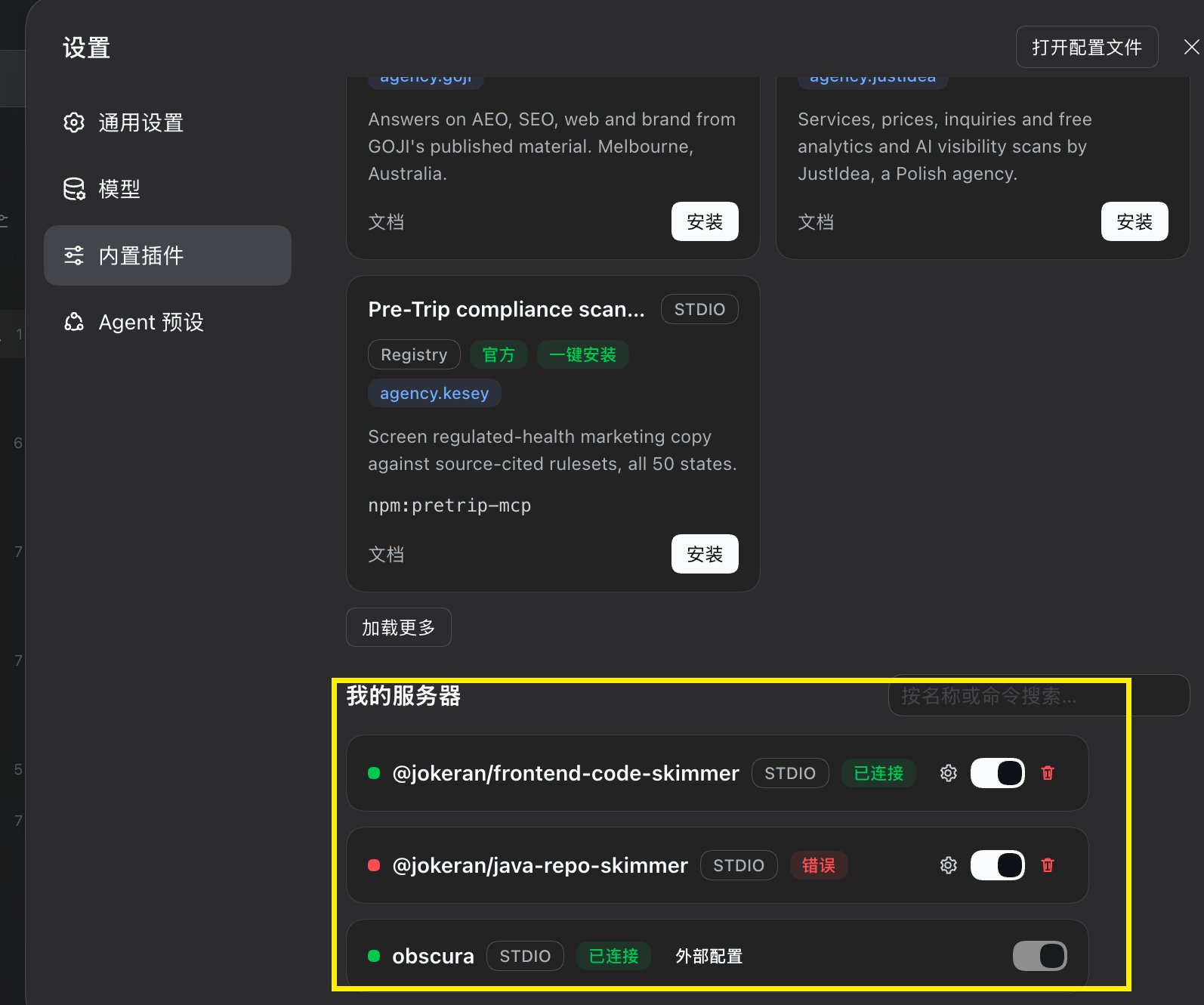Viewport: 1204px width, 1005px height.
Task: Close the settings dialog
Action: click(1191, 47)
